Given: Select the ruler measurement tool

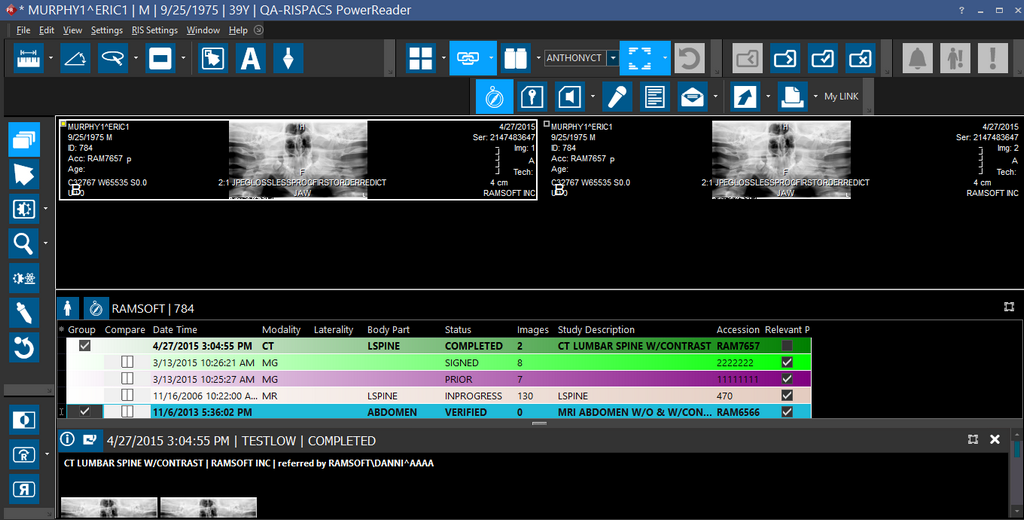Looking at the screenshot, I should point(27,59).
